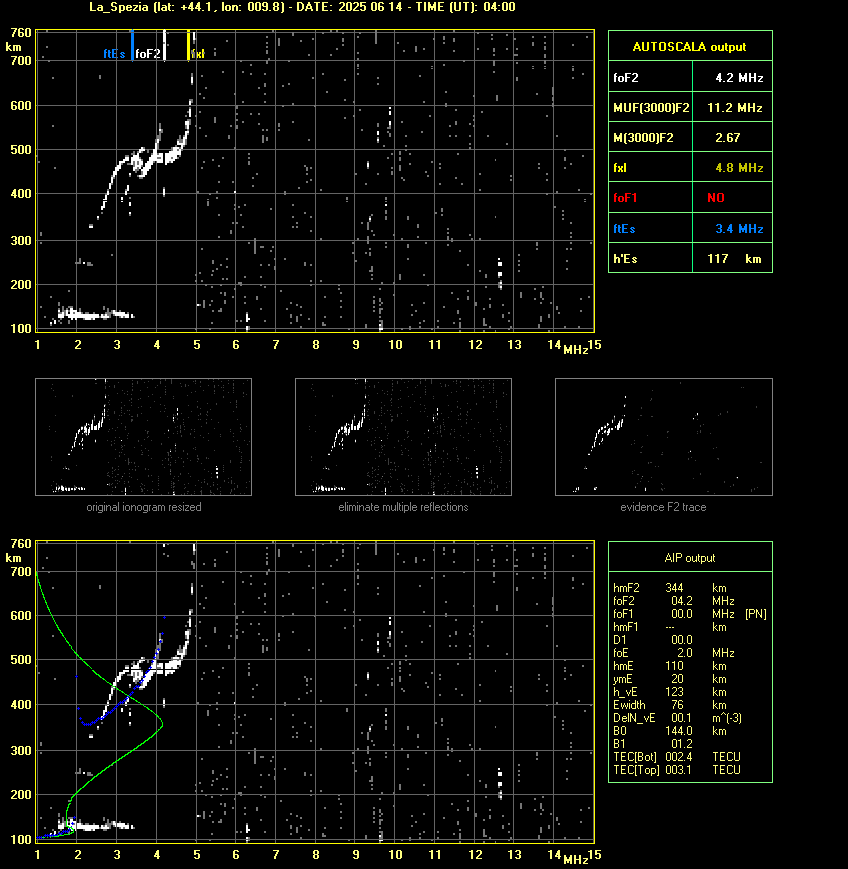Click the '760' height label on top ionogram

(21, 33)
